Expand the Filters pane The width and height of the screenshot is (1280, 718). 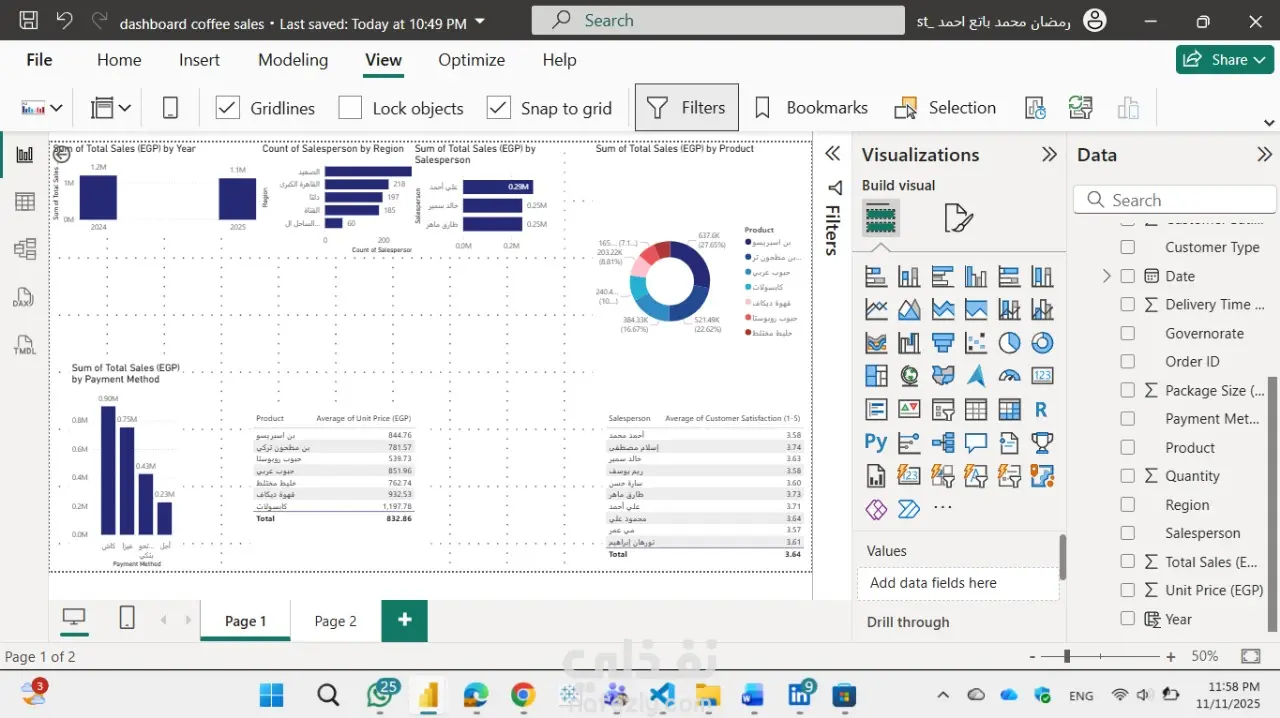click(832, 154)
